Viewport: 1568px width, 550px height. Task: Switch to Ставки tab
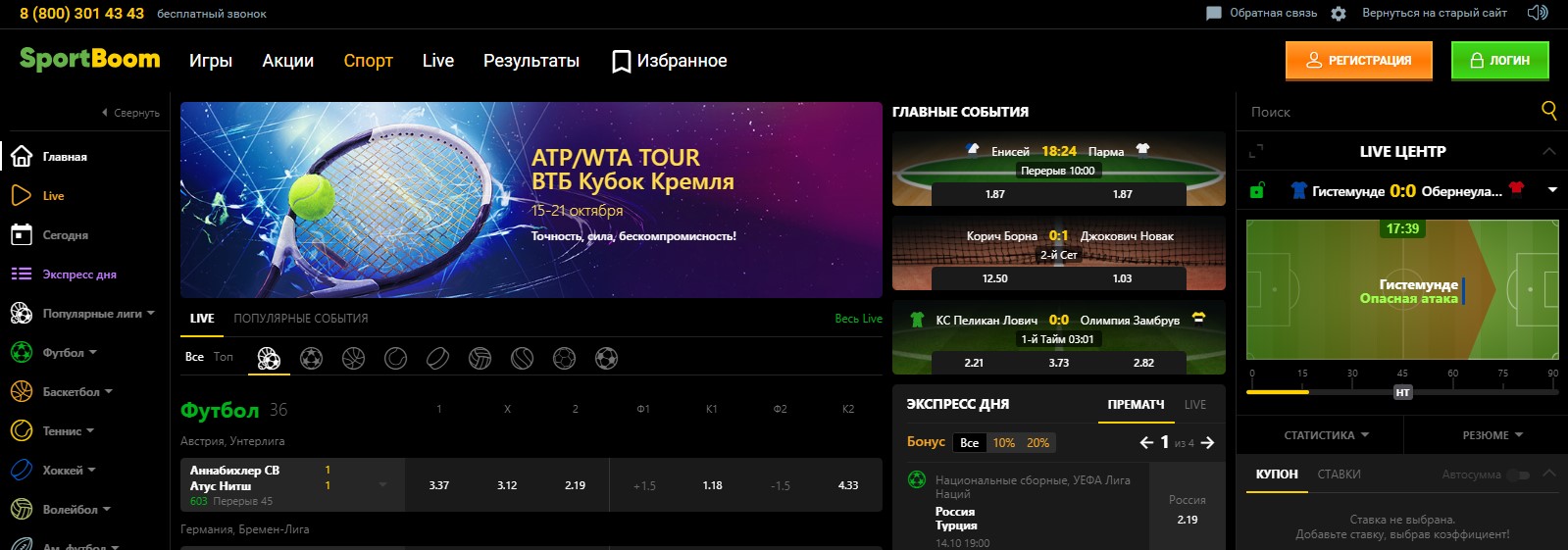coord(1339,475)
